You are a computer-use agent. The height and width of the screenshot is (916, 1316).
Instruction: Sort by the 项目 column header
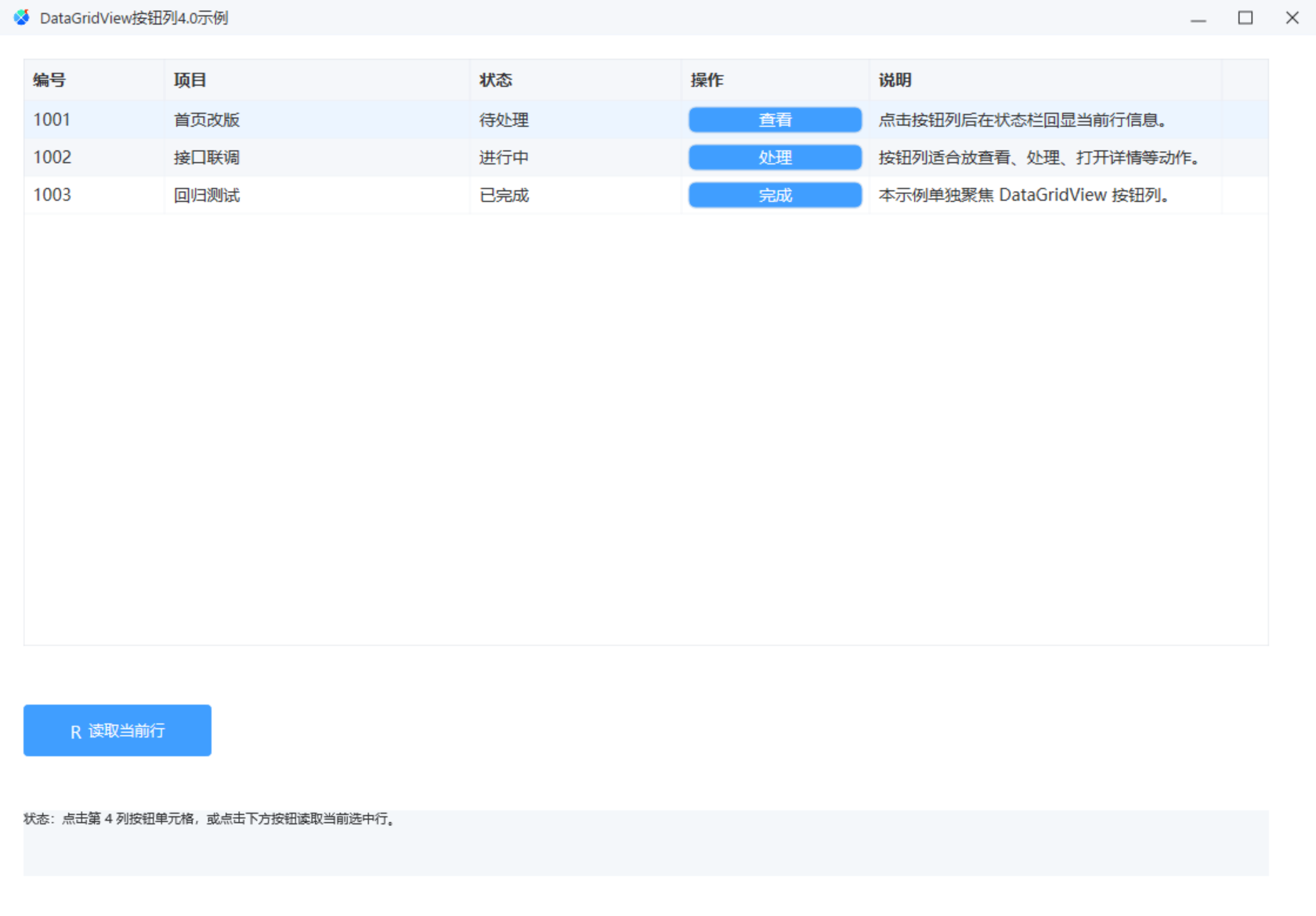(x=317, y=80)
